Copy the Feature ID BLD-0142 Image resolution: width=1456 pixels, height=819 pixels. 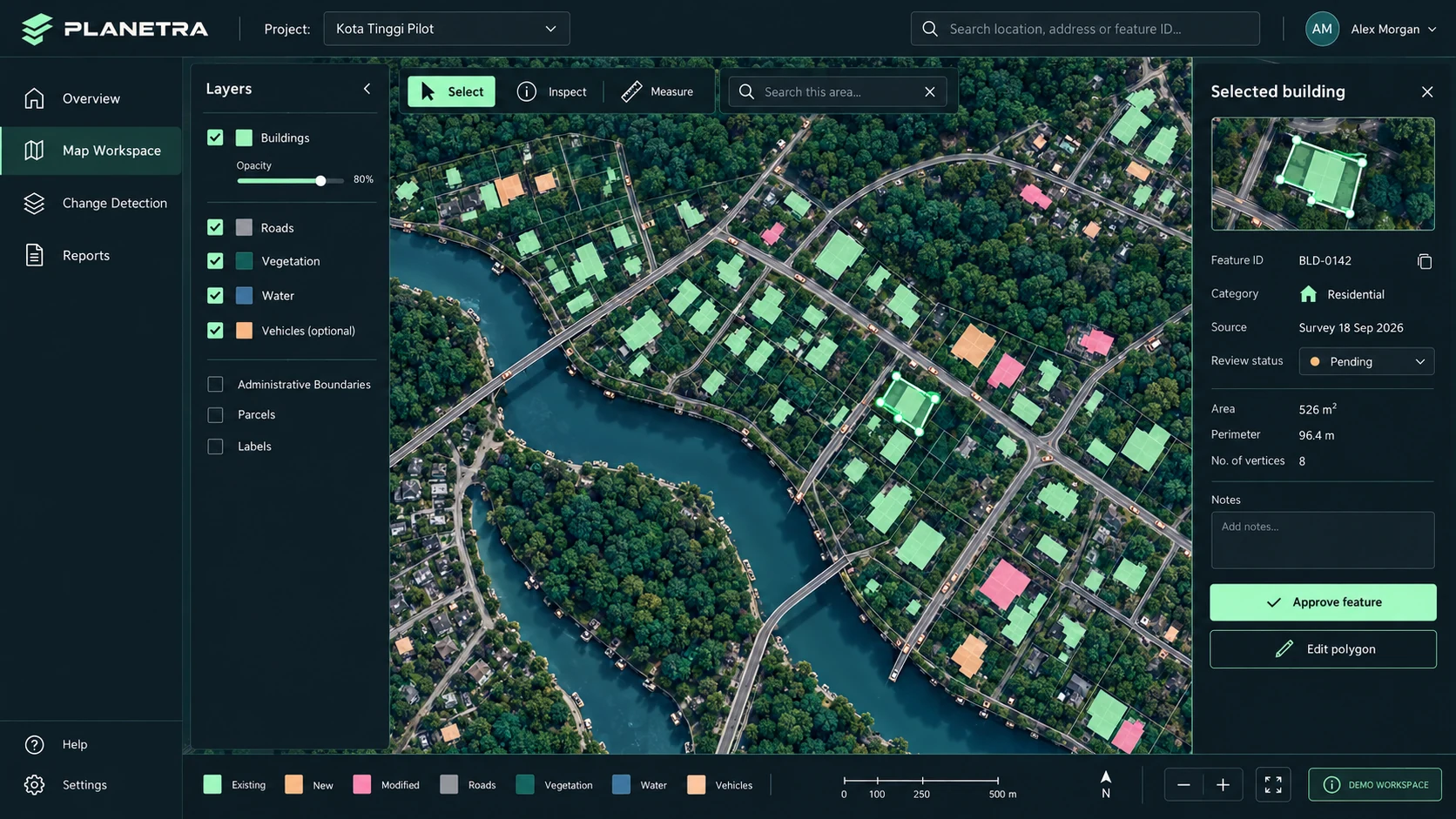pos(1424,261)
